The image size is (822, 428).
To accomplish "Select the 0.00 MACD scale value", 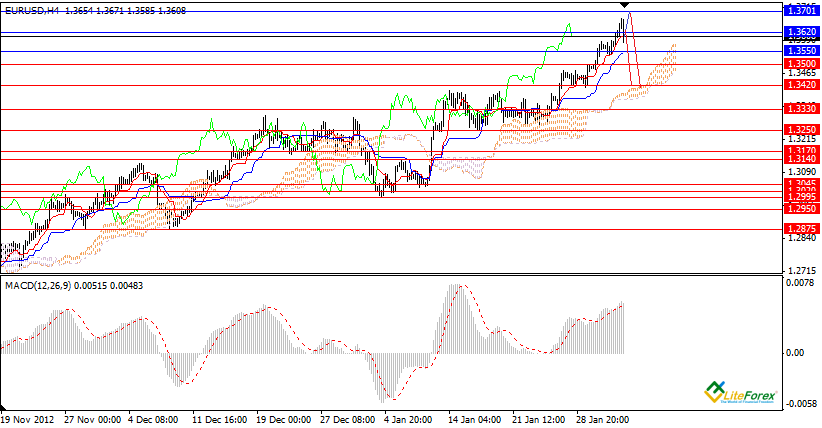I will (795, 353).
